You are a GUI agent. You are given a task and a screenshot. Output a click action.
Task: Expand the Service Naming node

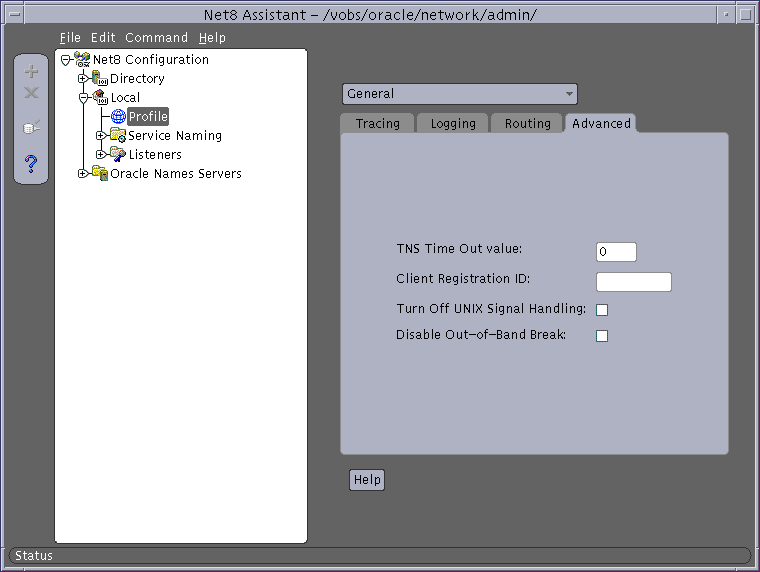(x=100, y=136)
